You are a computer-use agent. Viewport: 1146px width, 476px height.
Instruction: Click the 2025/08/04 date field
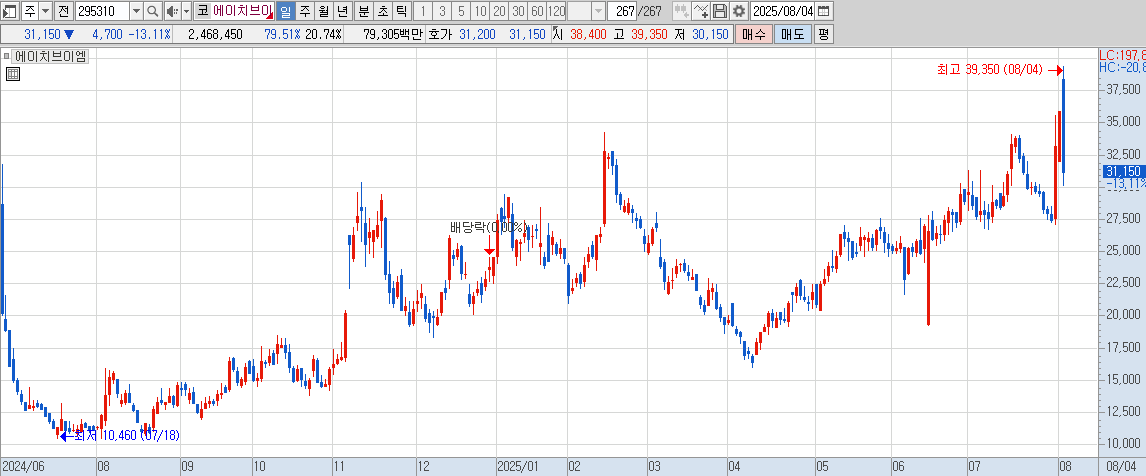click(x=783, y=11)
